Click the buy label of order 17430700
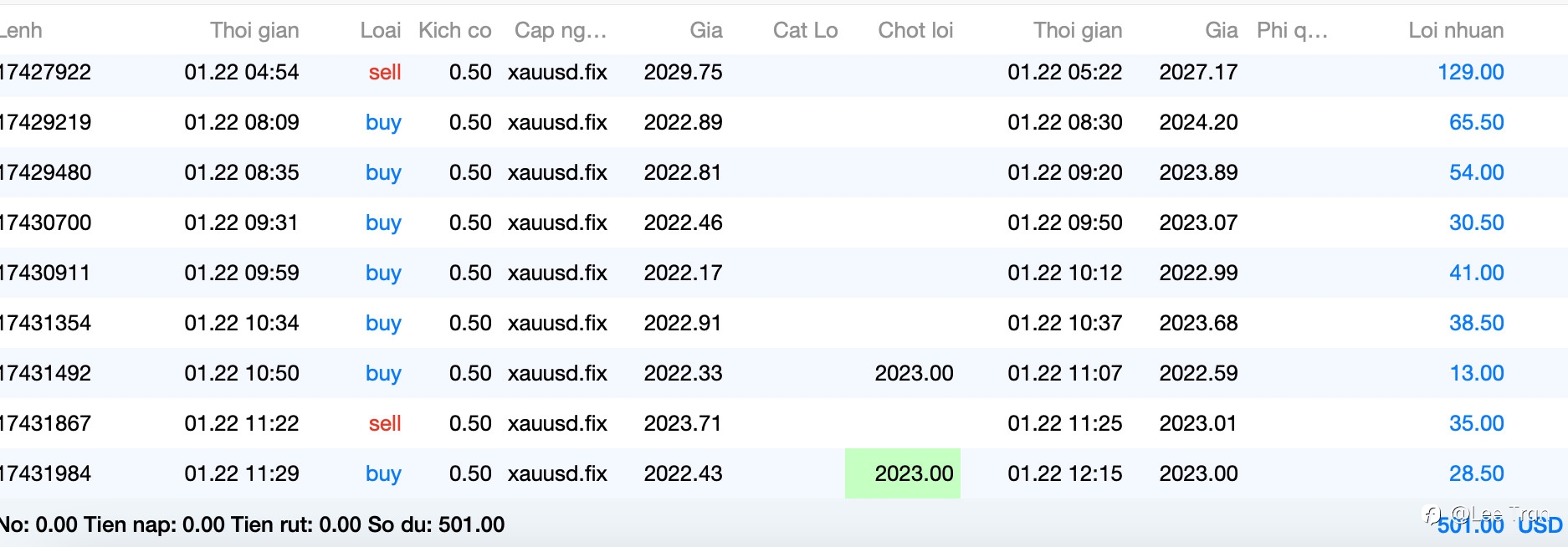The image size is (1568, 547). tap(383, 222)
